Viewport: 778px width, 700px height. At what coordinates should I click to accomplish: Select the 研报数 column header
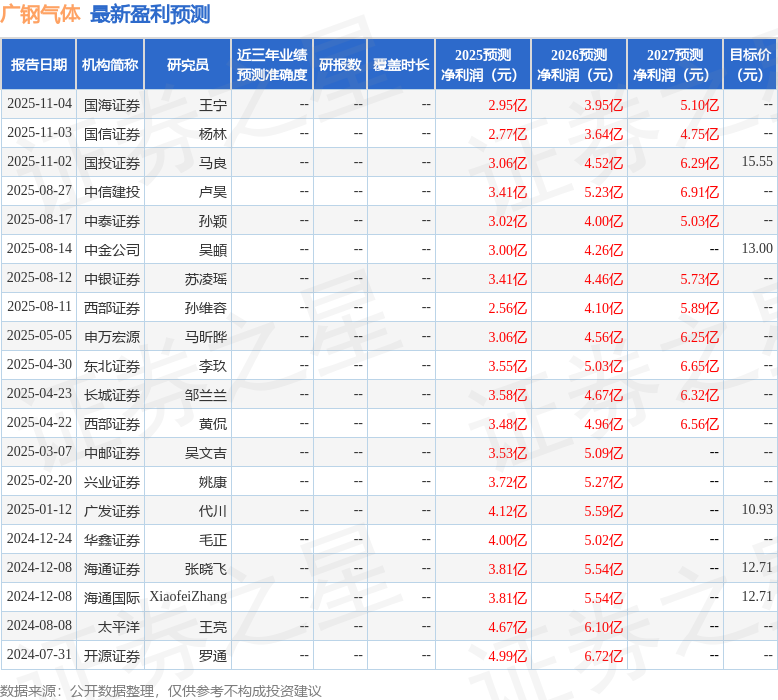point(340,65)
